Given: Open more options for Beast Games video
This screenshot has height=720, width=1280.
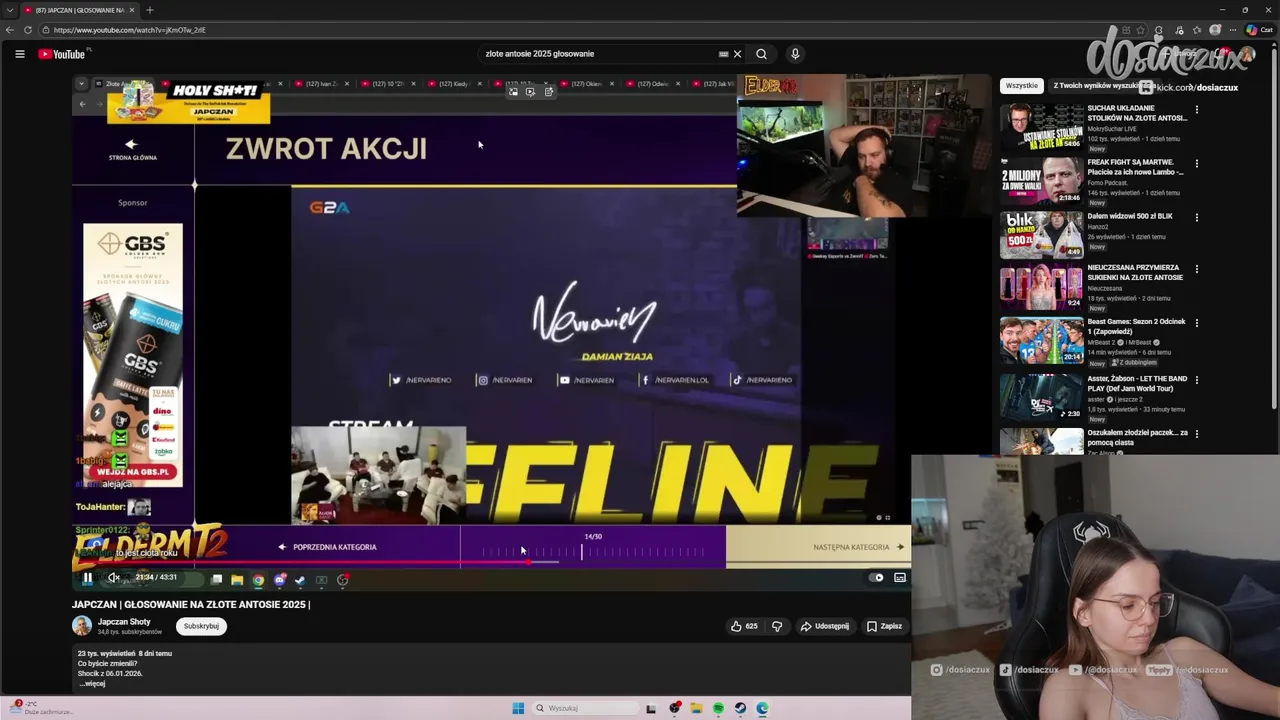Looking at the screenshot, I should pyautogui.click(x=1197, y=323).
